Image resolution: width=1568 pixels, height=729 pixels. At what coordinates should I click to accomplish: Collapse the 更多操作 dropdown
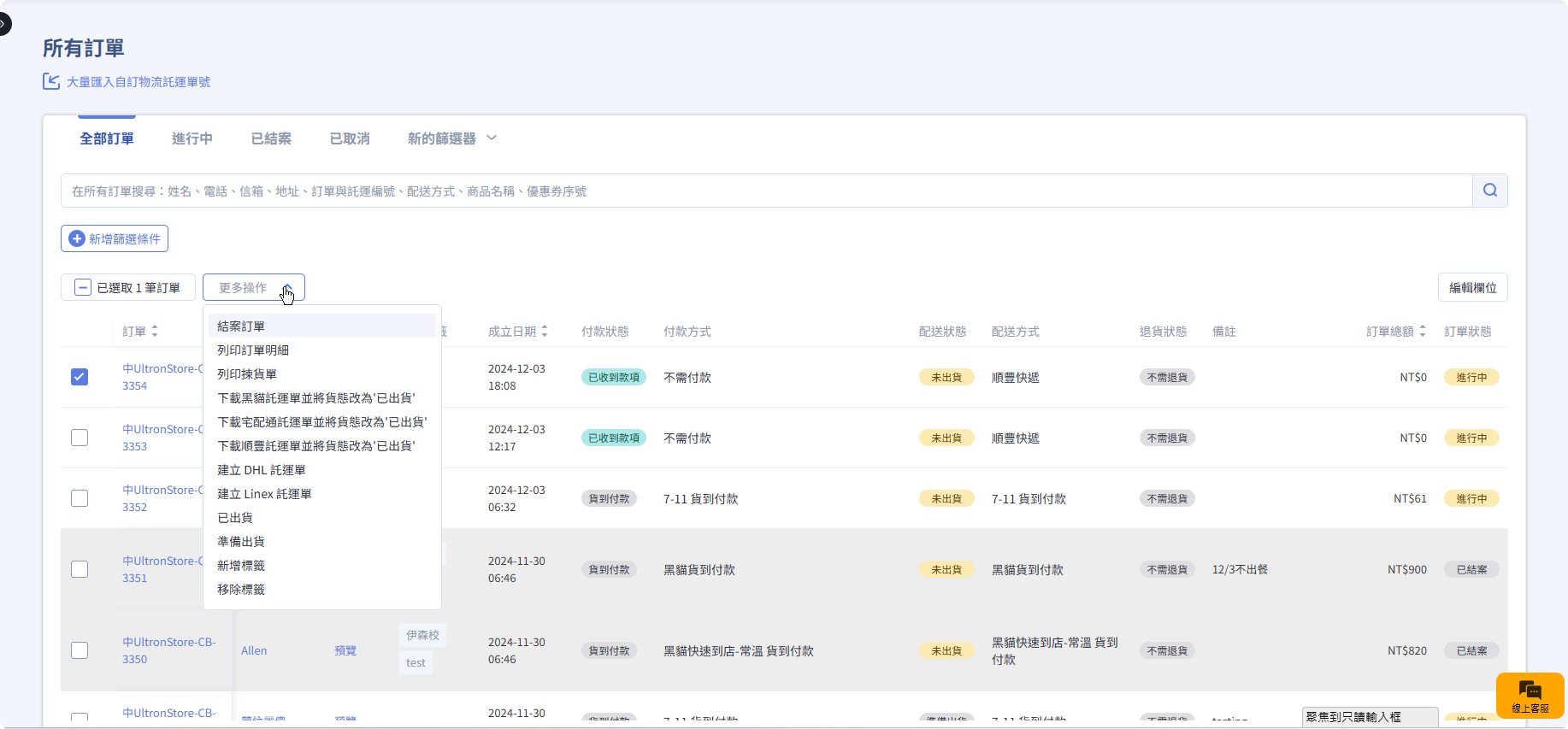pos(254,288)
